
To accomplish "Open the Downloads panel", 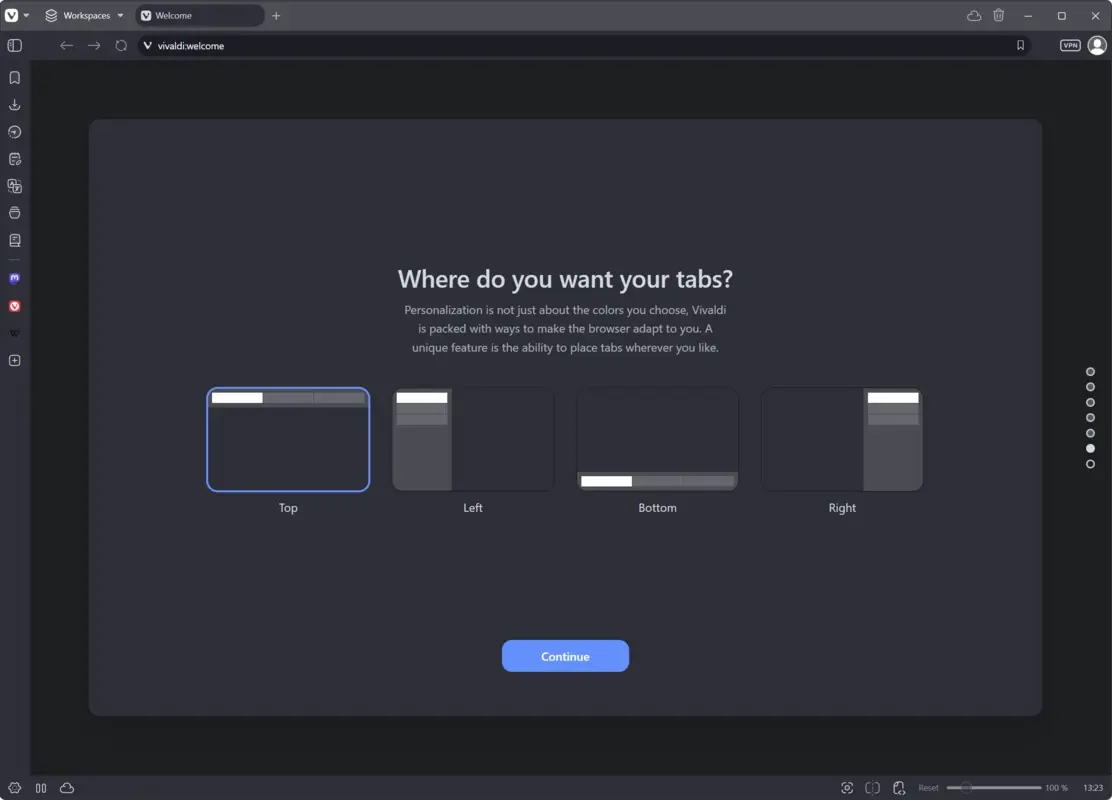I will [14, 104].
